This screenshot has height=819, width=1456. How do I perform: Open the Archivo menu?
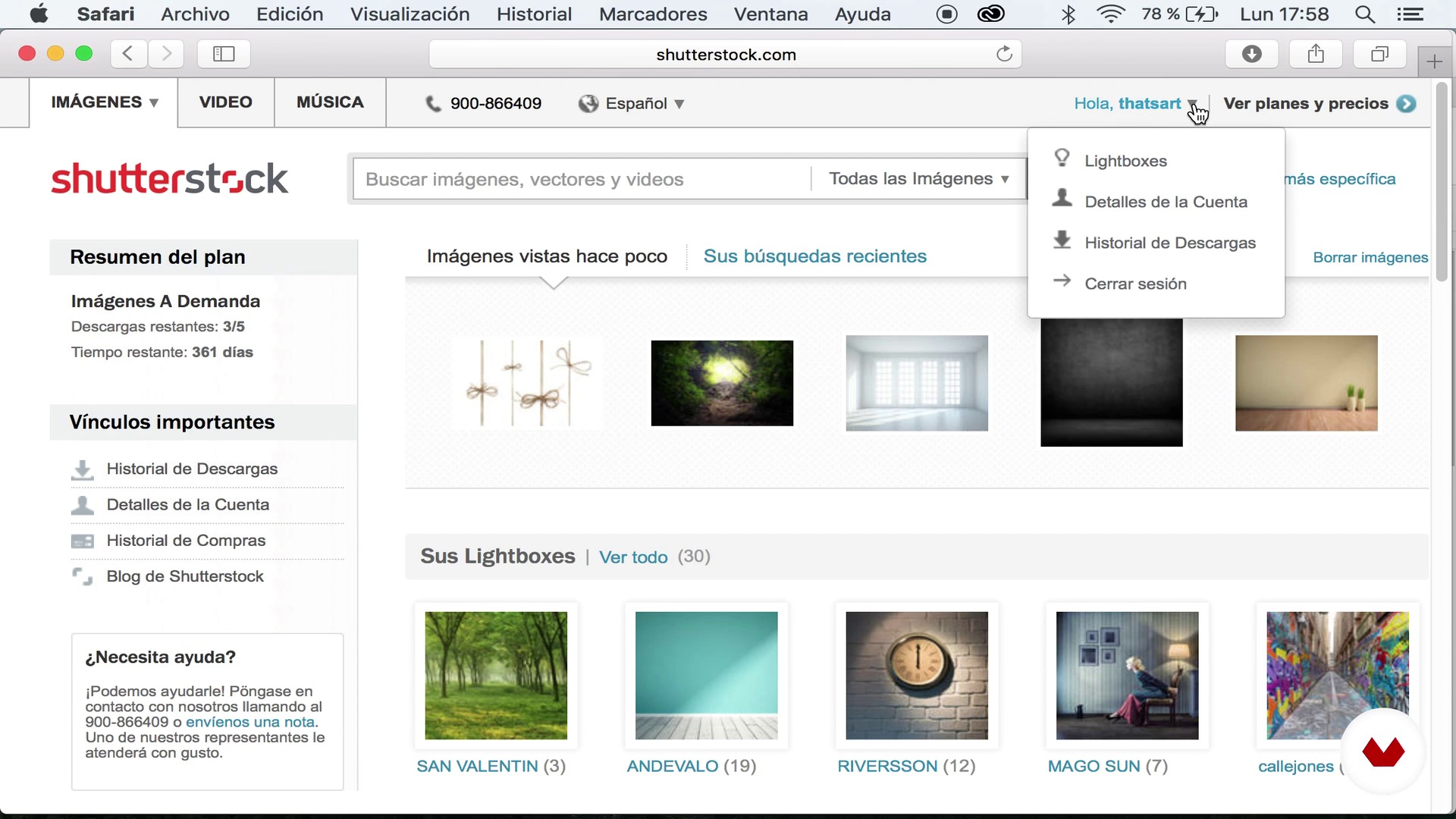click(x=195, y=14)
